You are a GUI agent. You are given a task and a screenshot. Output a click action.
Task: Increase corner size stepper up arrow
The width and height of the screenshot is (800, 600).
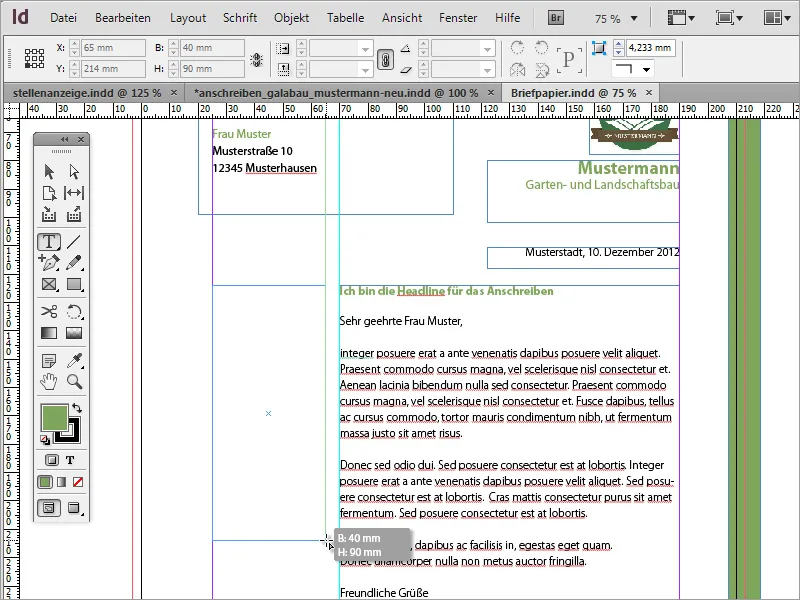point(618,44)
